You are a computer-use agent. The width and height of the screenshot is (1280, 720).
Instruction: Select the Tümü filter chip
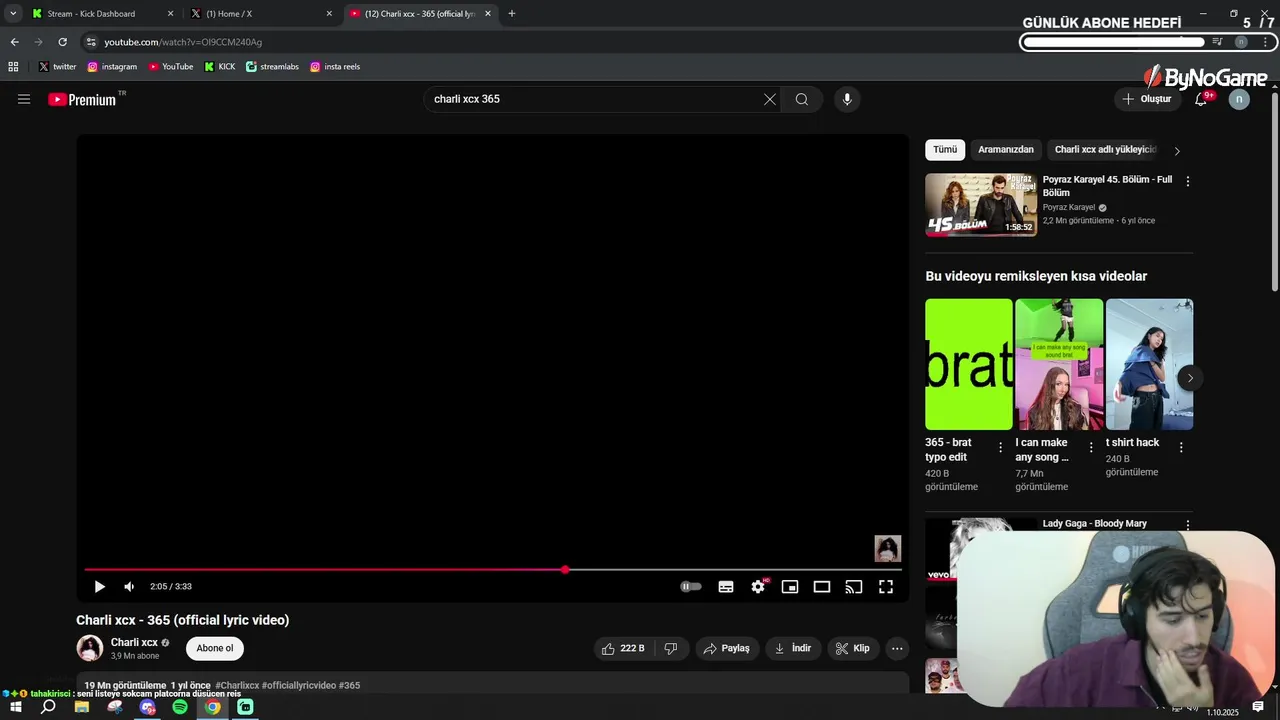[945, 150]
